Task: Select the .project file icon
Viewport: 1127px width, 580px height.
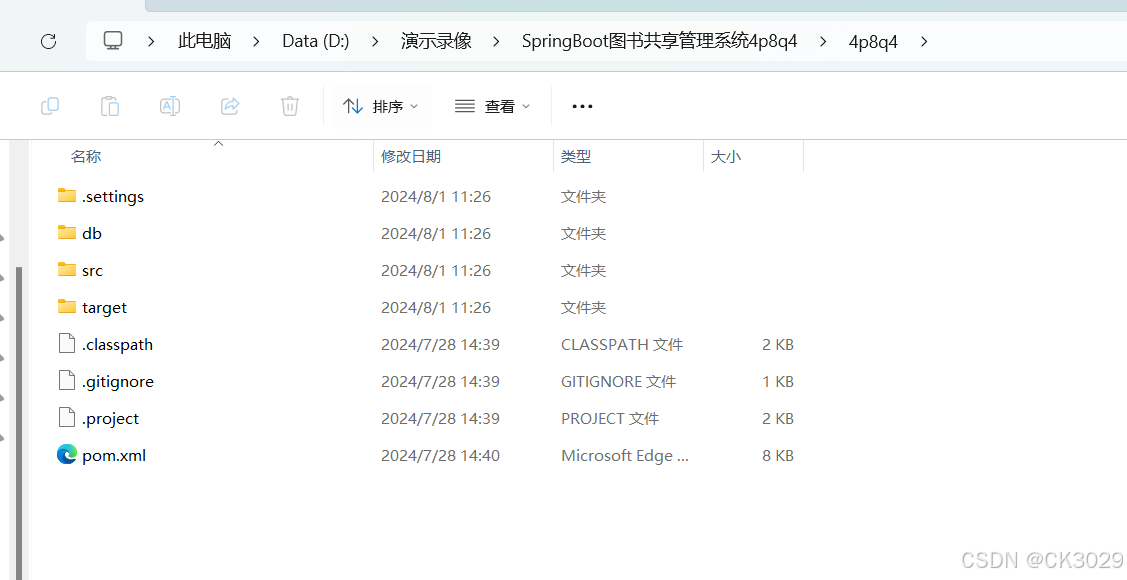Action: (67, 418)
